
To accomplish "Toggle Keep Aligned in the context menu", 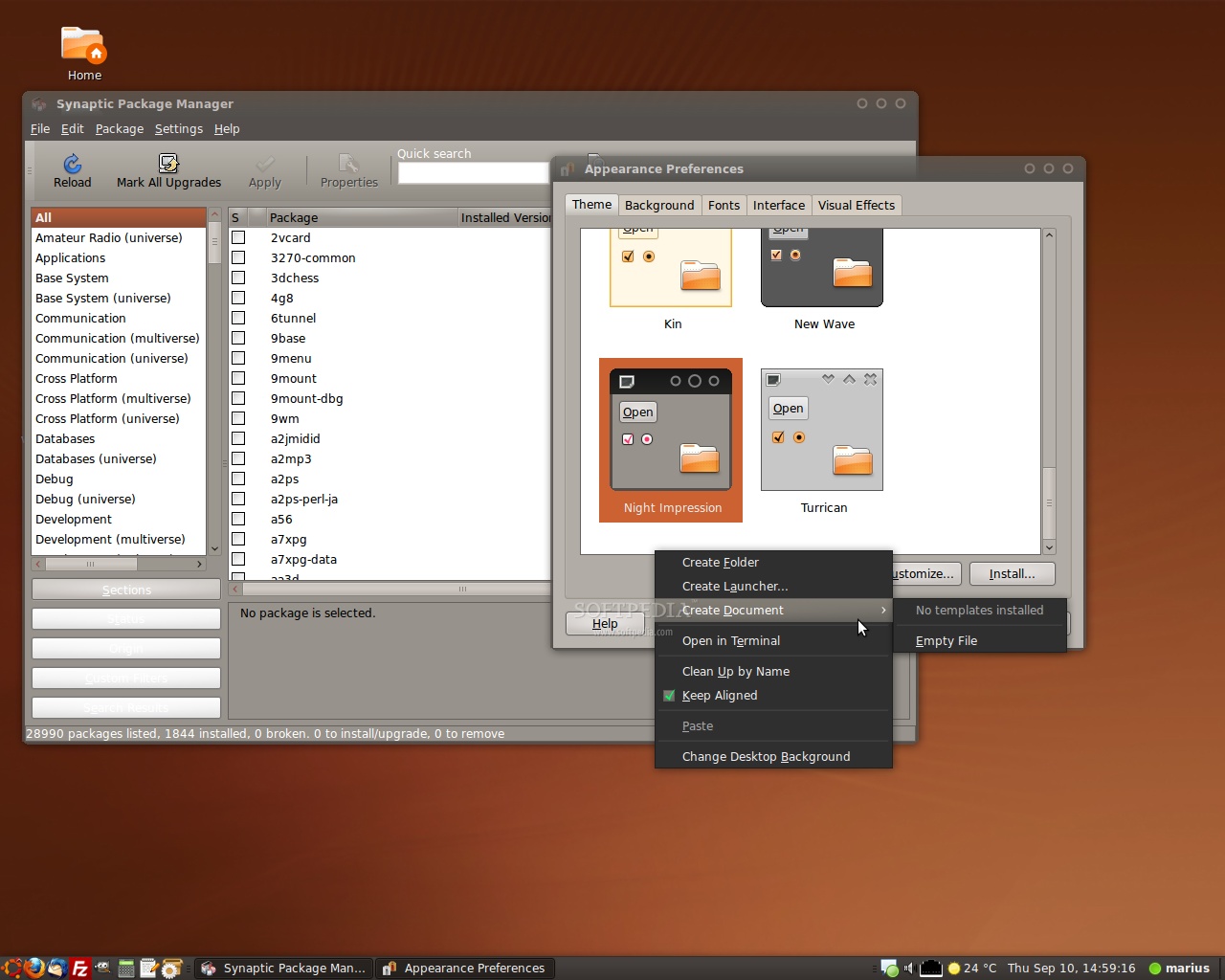I will (x=720, y=696).
